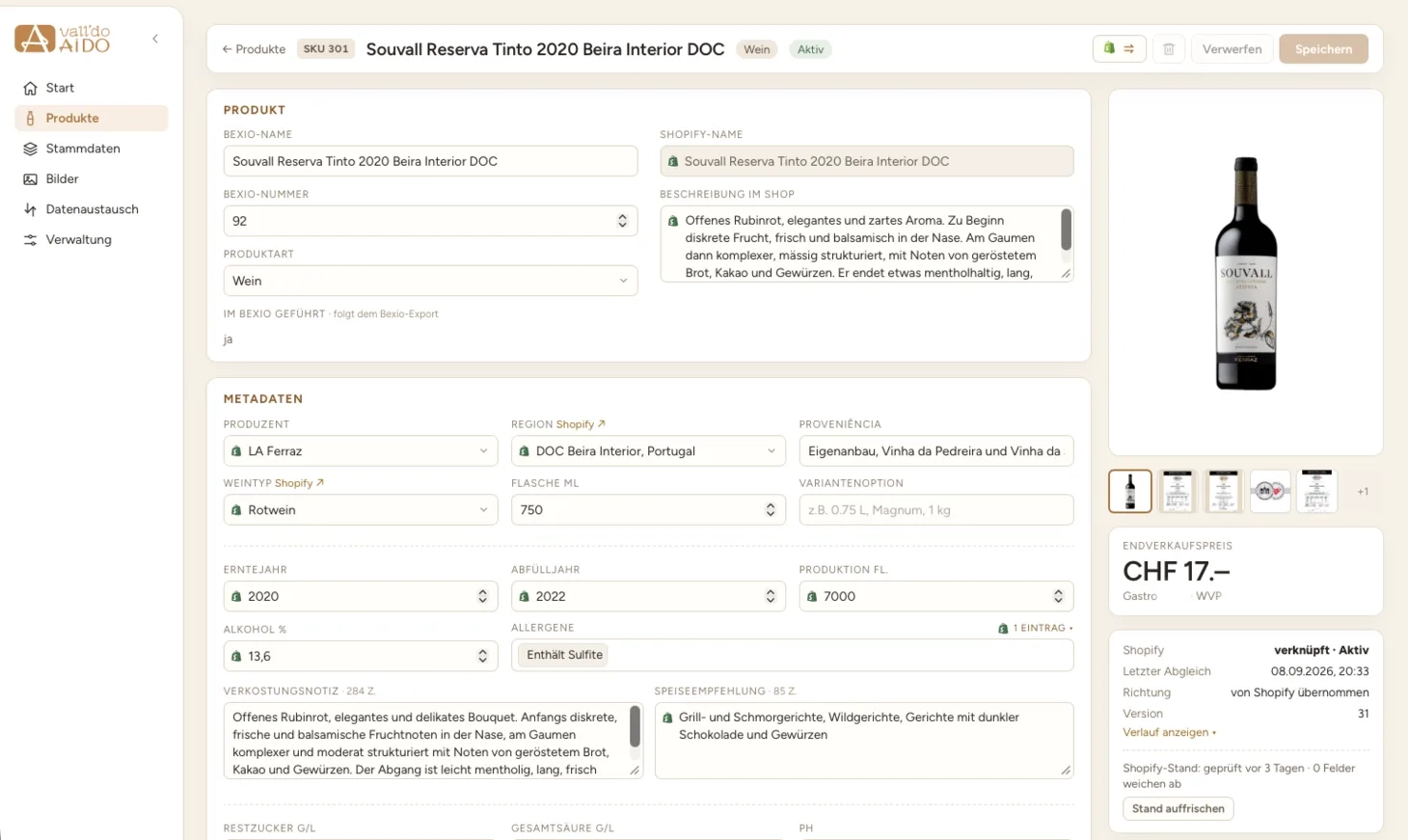Viewport: 1408px width, 840px height.
Task: Click the Alkohol % stepper arrows
Action: tap(482, 657)
